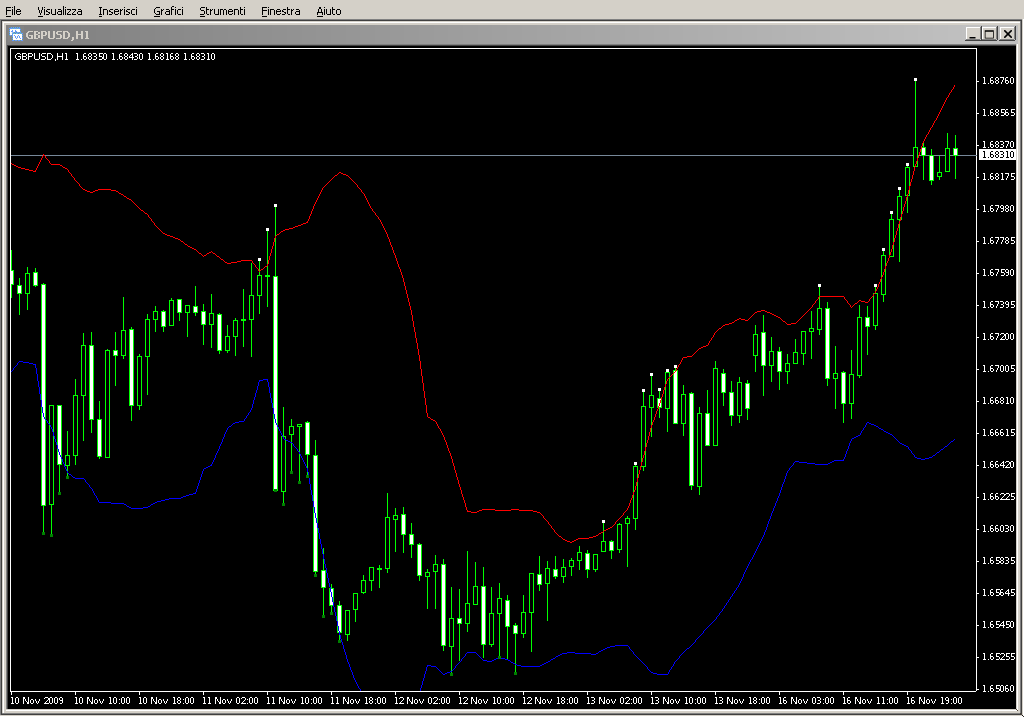The image size is (1024, 717).
Task: Click the GBPUSD,H1 chart title bar text
Action: pyautogui.click(x=57, y=35)
